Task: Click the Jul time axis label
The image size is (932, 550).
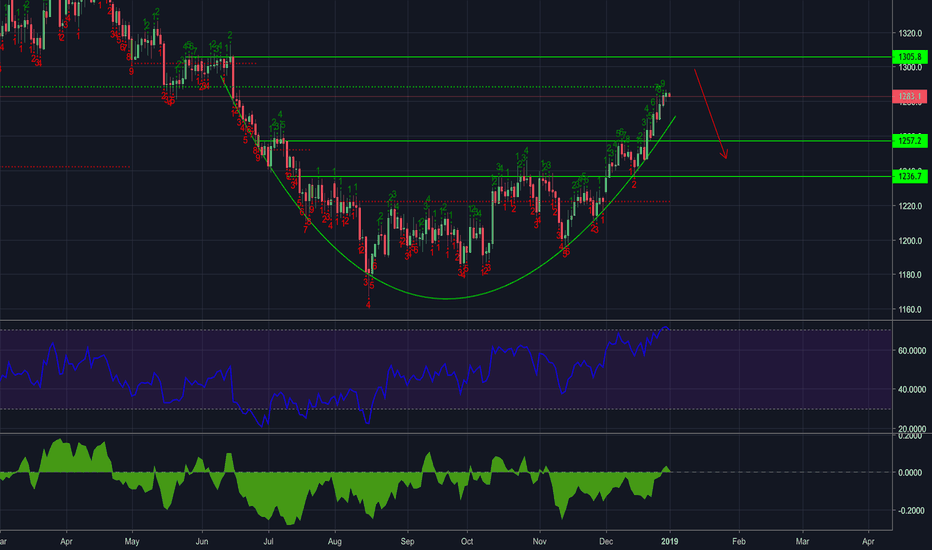Action: tap(268, 542)
